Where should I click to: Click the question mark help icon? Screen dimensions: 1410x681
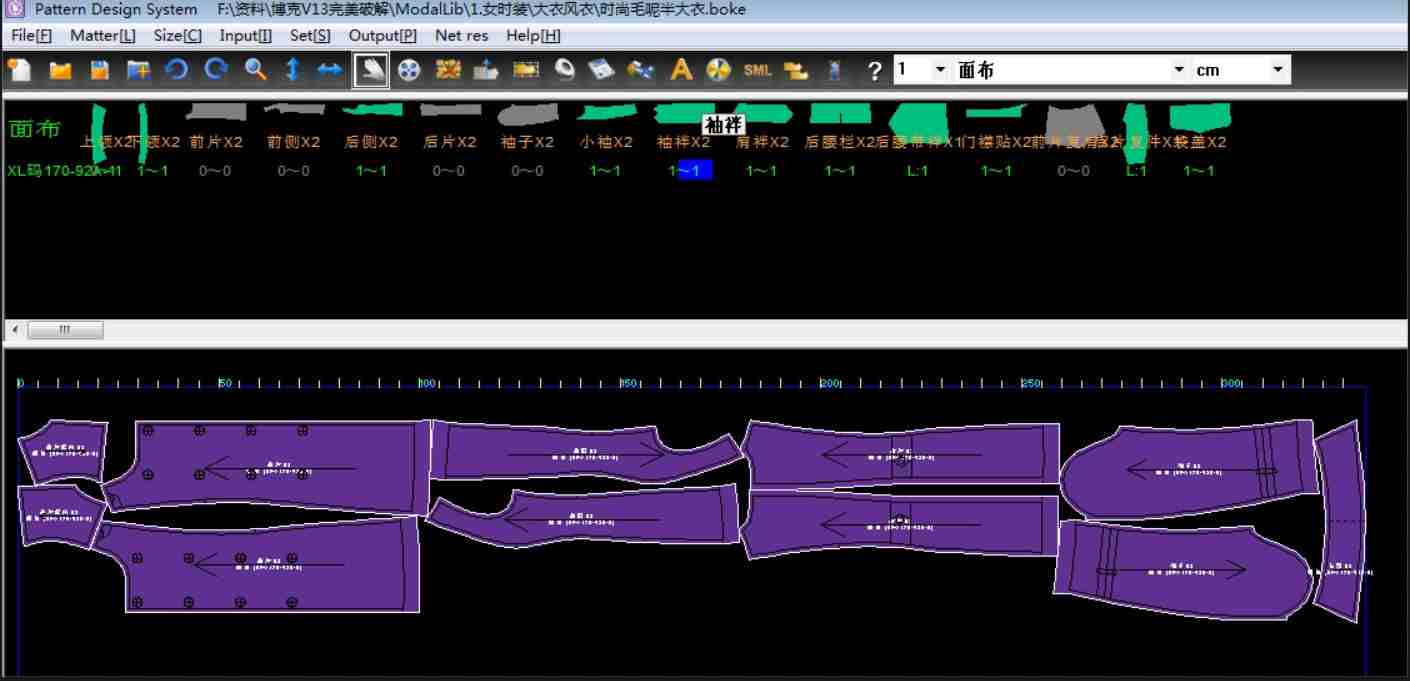[x=874, y=71]
